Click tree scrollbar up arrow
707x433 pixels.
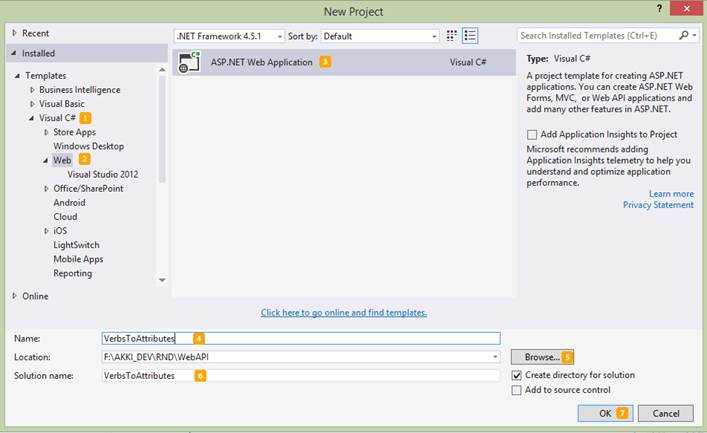click(x=162, y=69)
